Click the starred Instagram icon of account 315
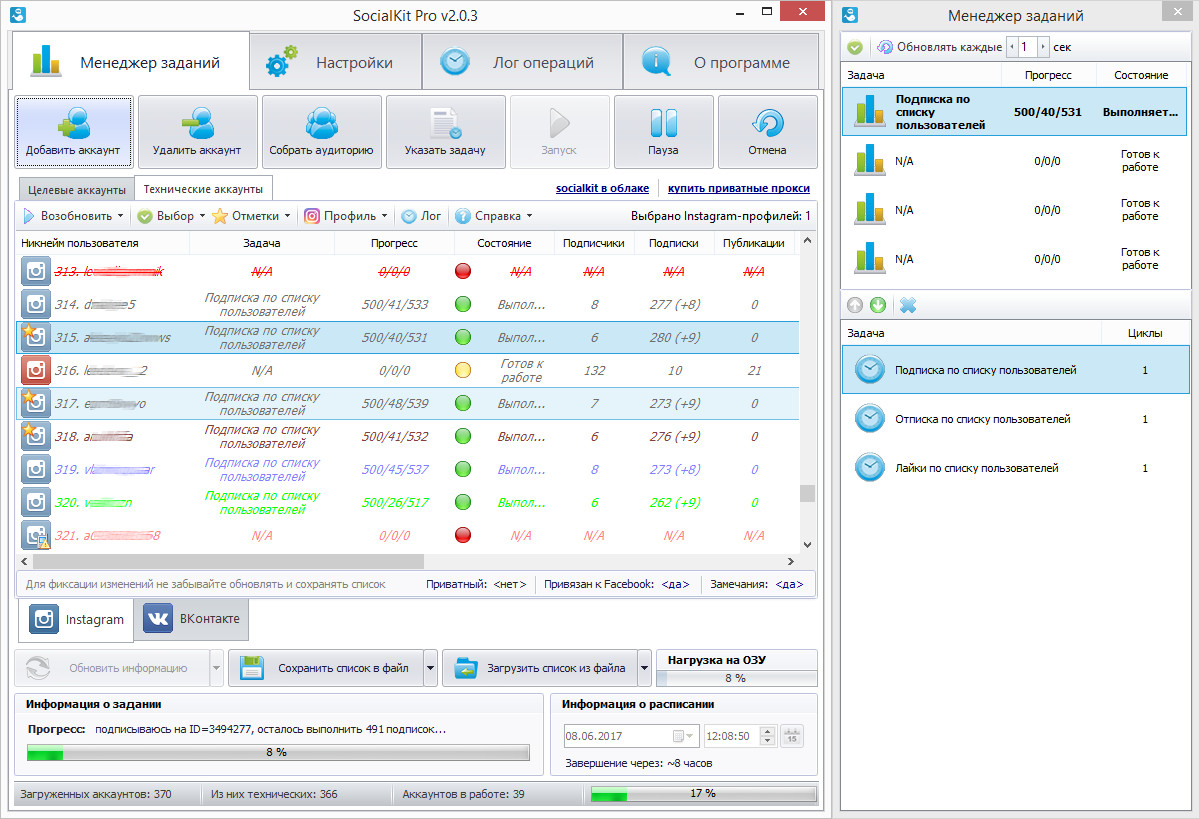This screenshot has height=819, width=1200. click(x=36, y=337)
